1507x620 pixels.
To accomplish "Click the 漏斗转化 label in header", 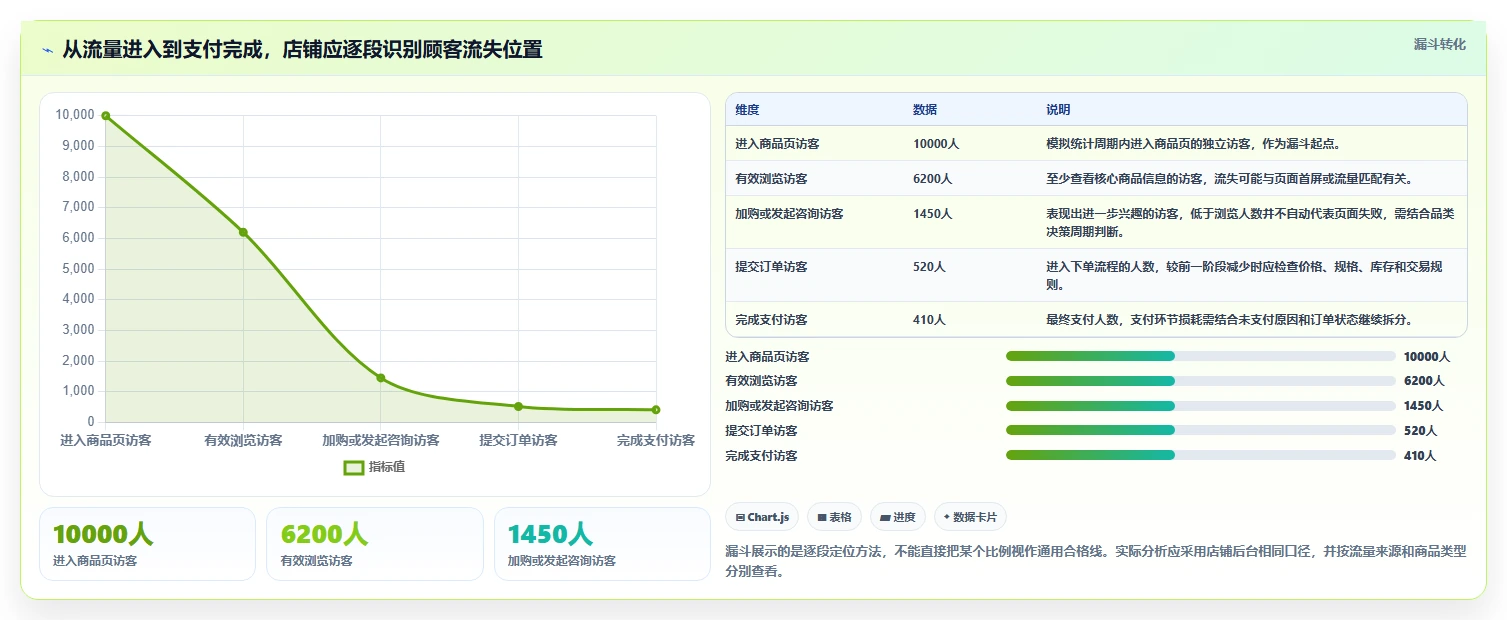I will (1439, 44).
